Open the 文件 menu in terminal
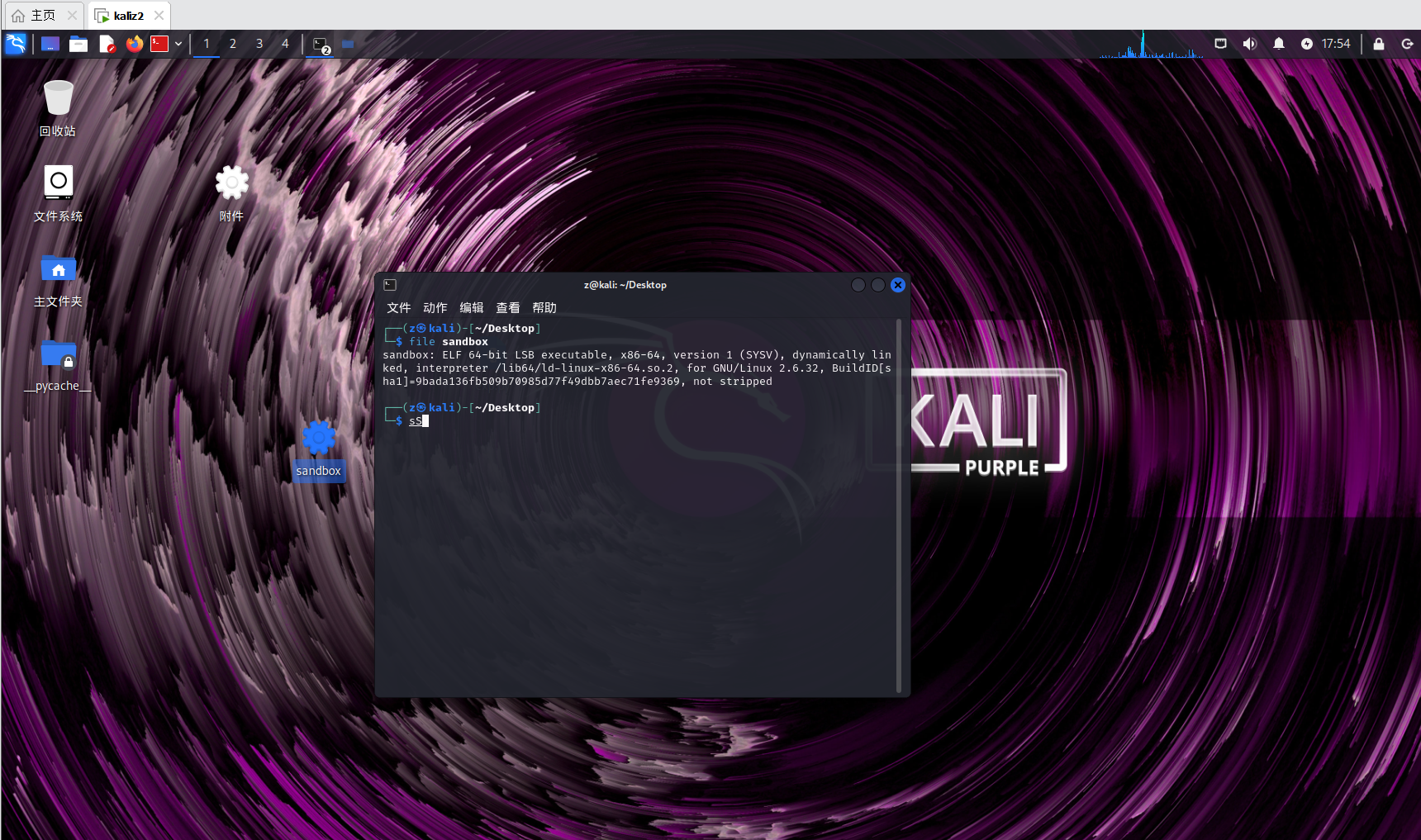Image resolution: width=1421 pixels, height=840 pixels. [399, 308]
